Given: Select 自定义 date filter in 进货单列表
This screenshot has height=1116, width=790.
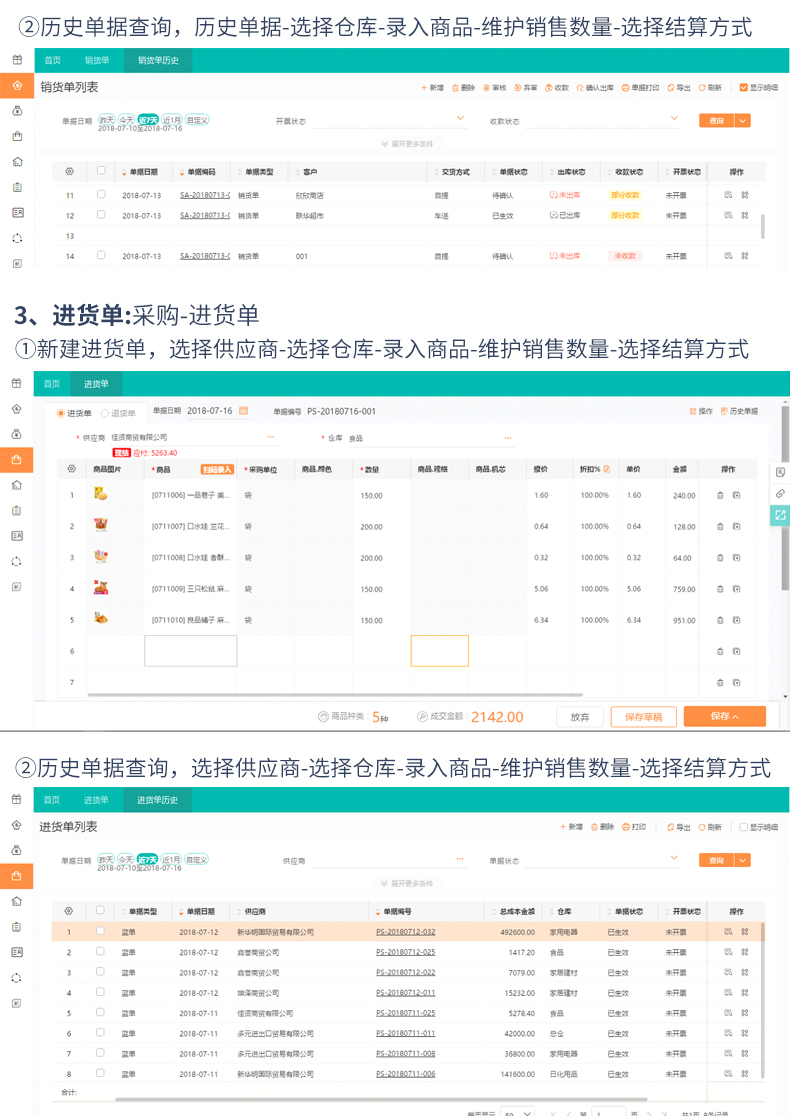Looking at the screenshot, I should (x=196, y=859).
